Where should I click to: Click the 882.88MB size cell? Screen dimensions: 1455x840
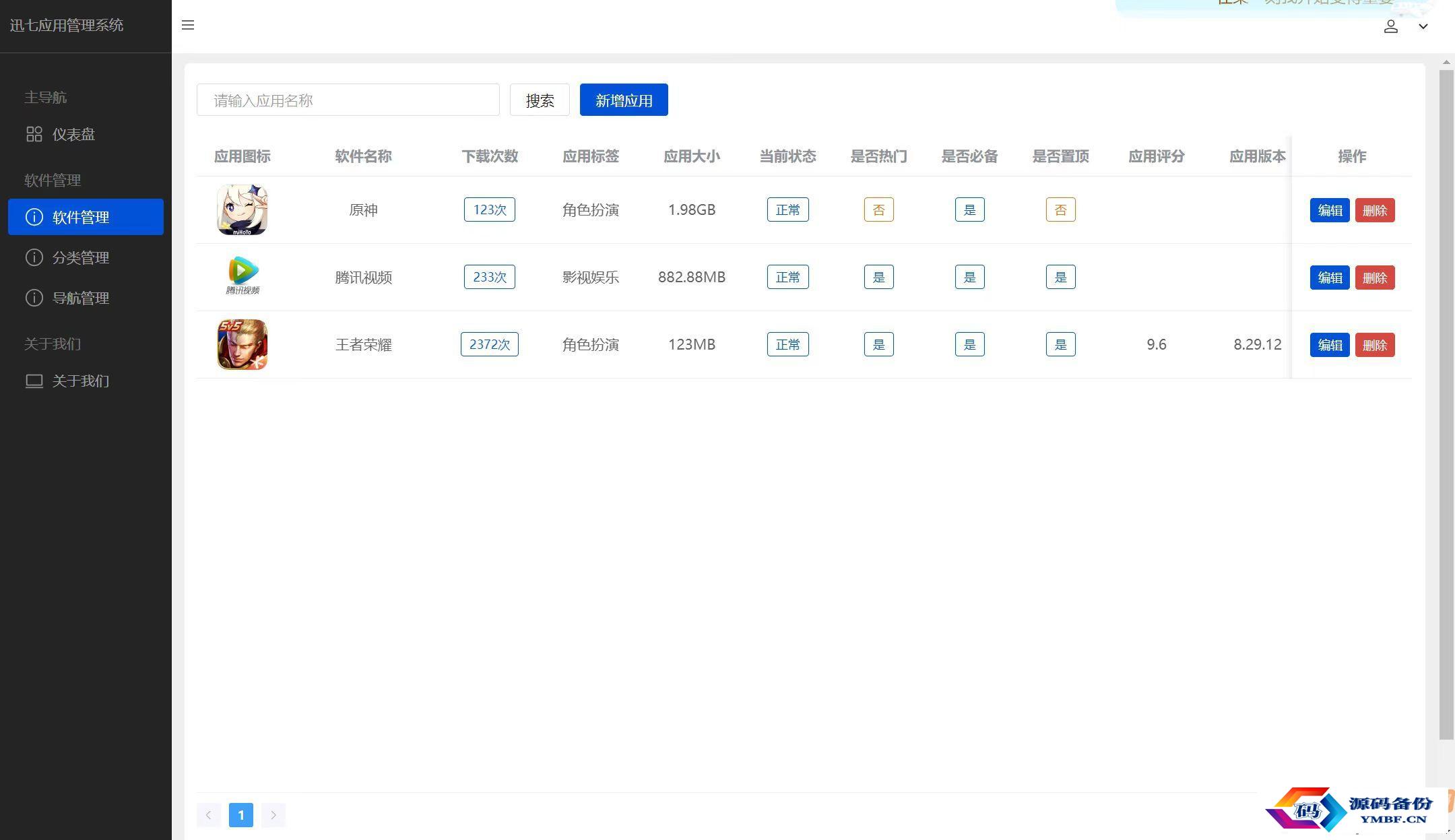pyautogui.click(x=692, y=277)
